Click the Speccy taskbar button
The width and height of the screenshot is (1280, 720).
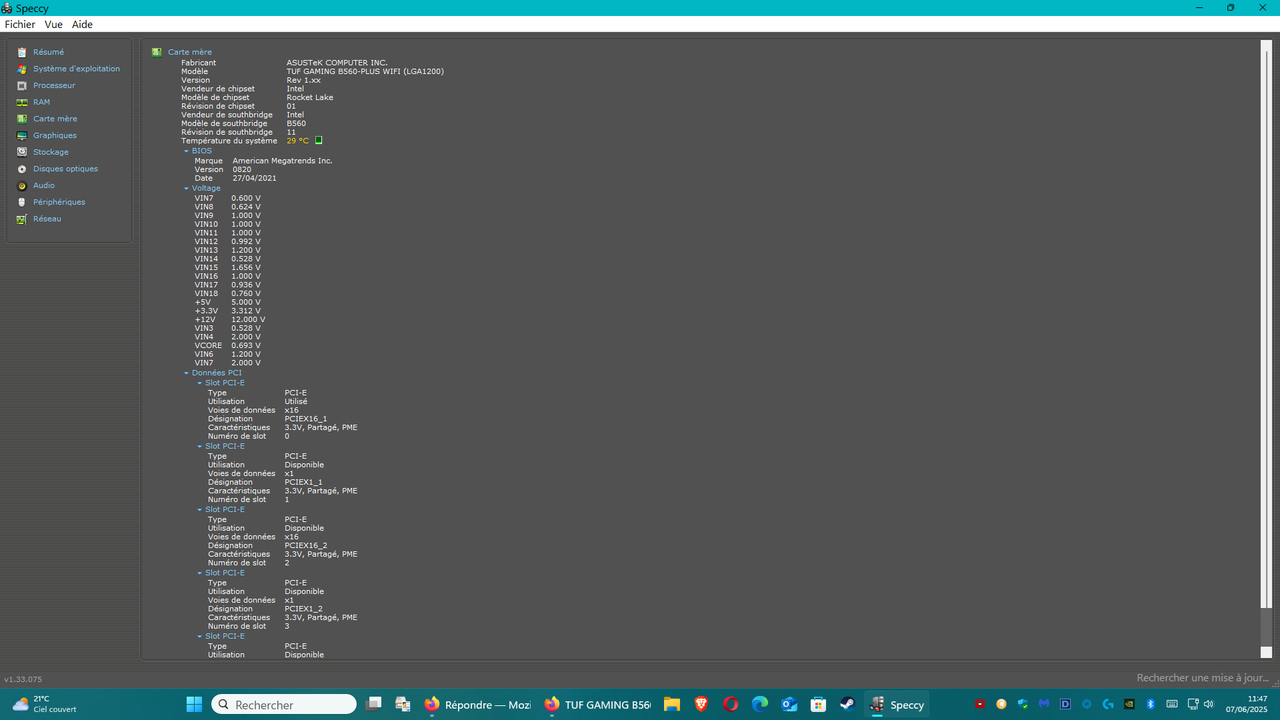pos(897,704)
